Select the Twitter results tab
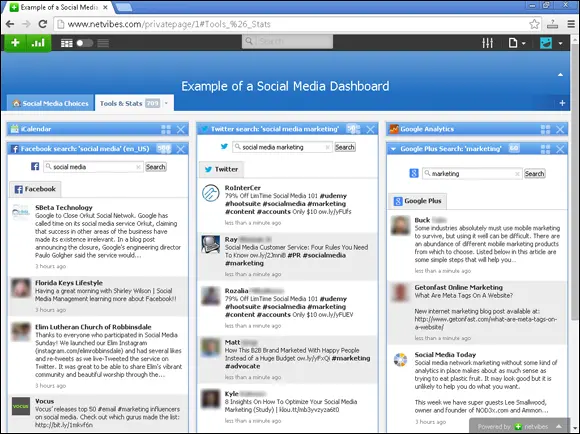 [222, 169]
